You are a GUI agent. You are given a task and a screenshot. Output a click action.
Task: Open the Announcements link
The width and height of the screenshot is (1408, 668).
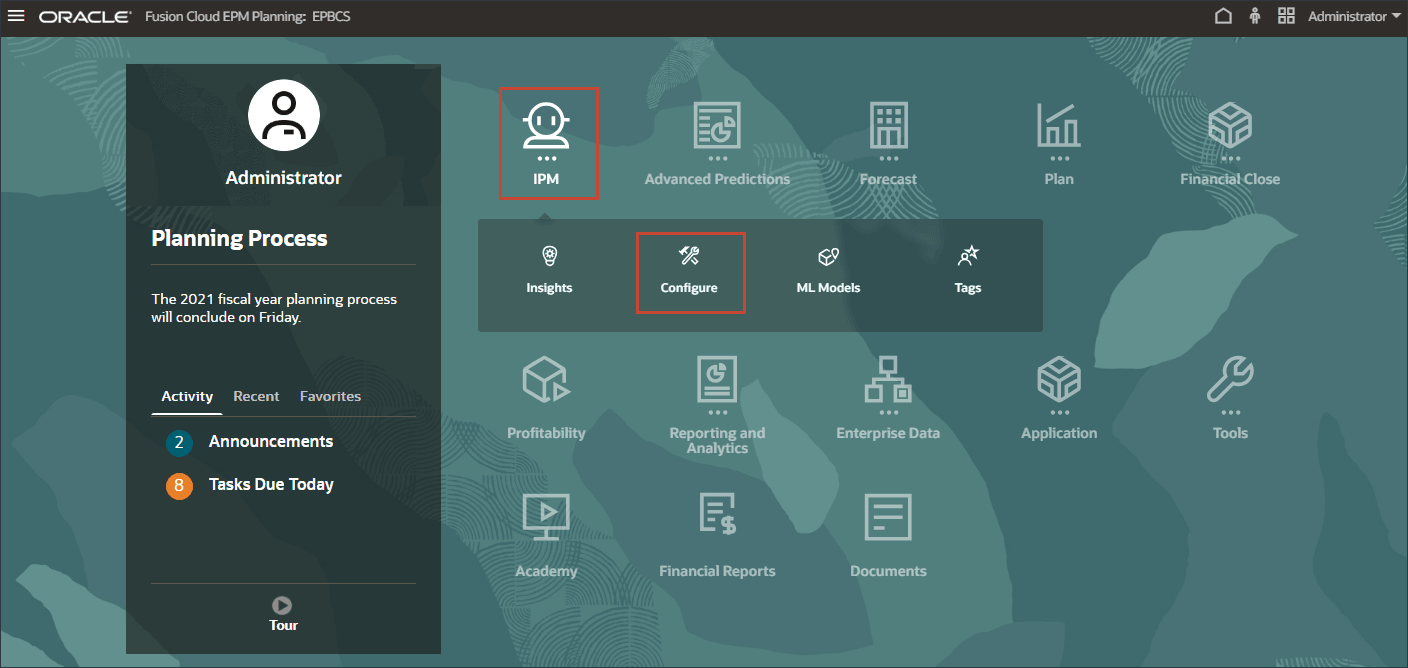(271, 441)
